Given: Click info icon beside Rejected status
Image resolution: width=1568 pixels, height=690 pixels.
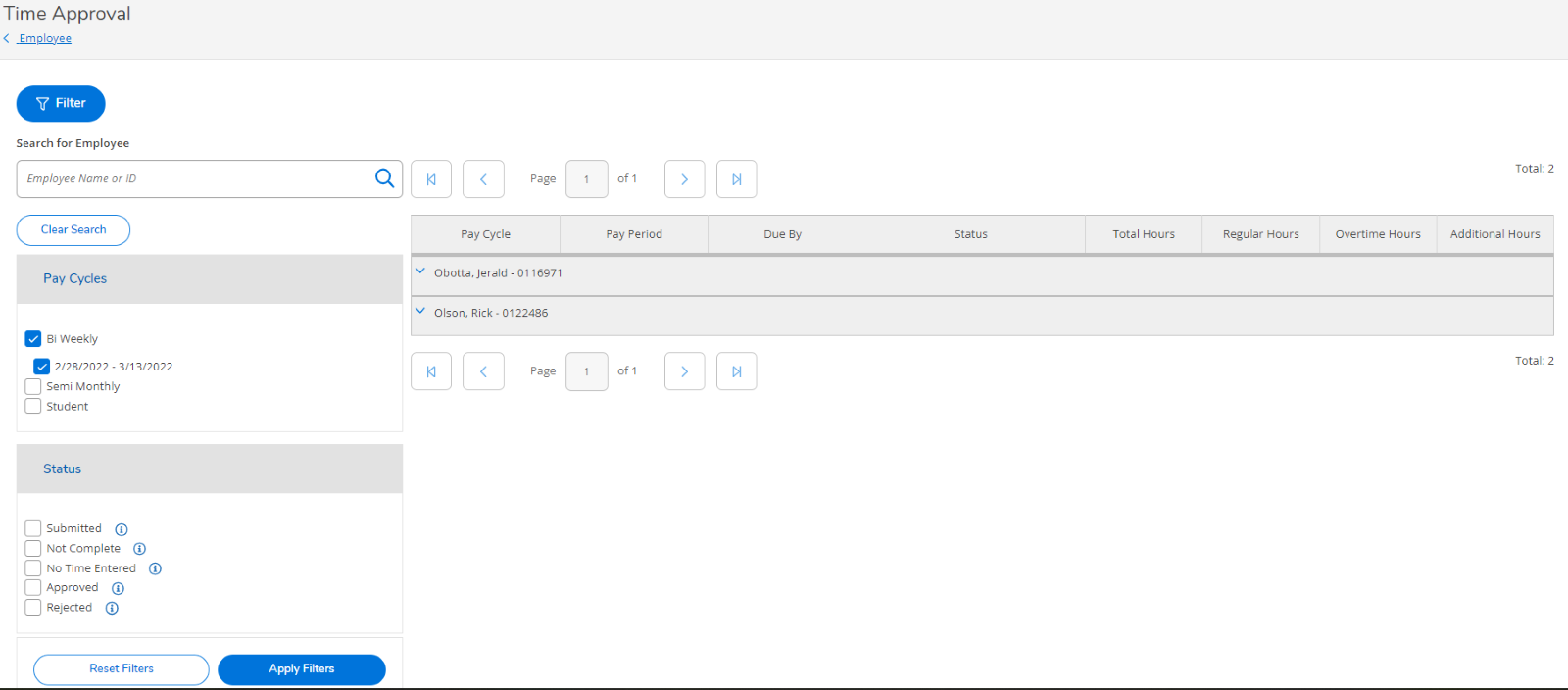Looking at the screenshot, I should coord(112,608).
